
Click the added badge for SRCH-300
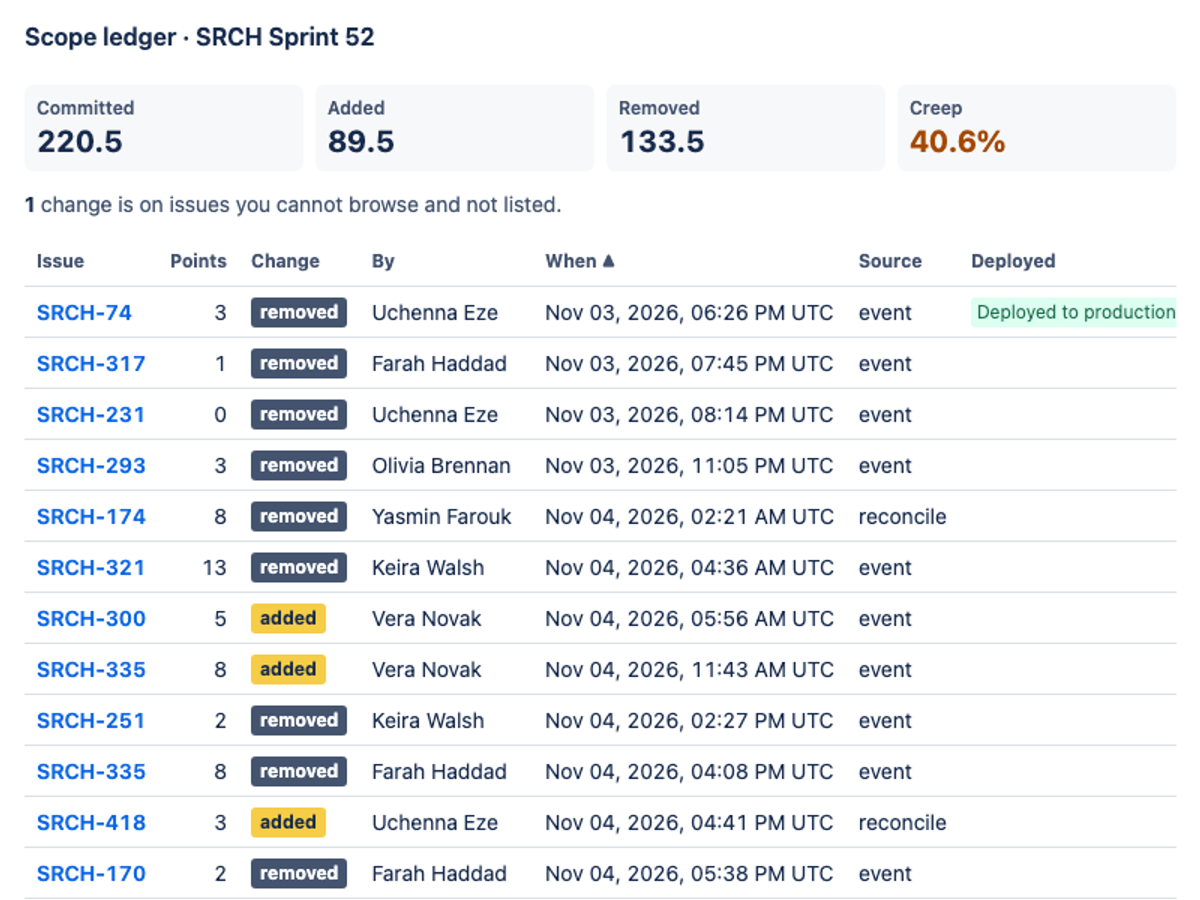click(x=288, y=619)
